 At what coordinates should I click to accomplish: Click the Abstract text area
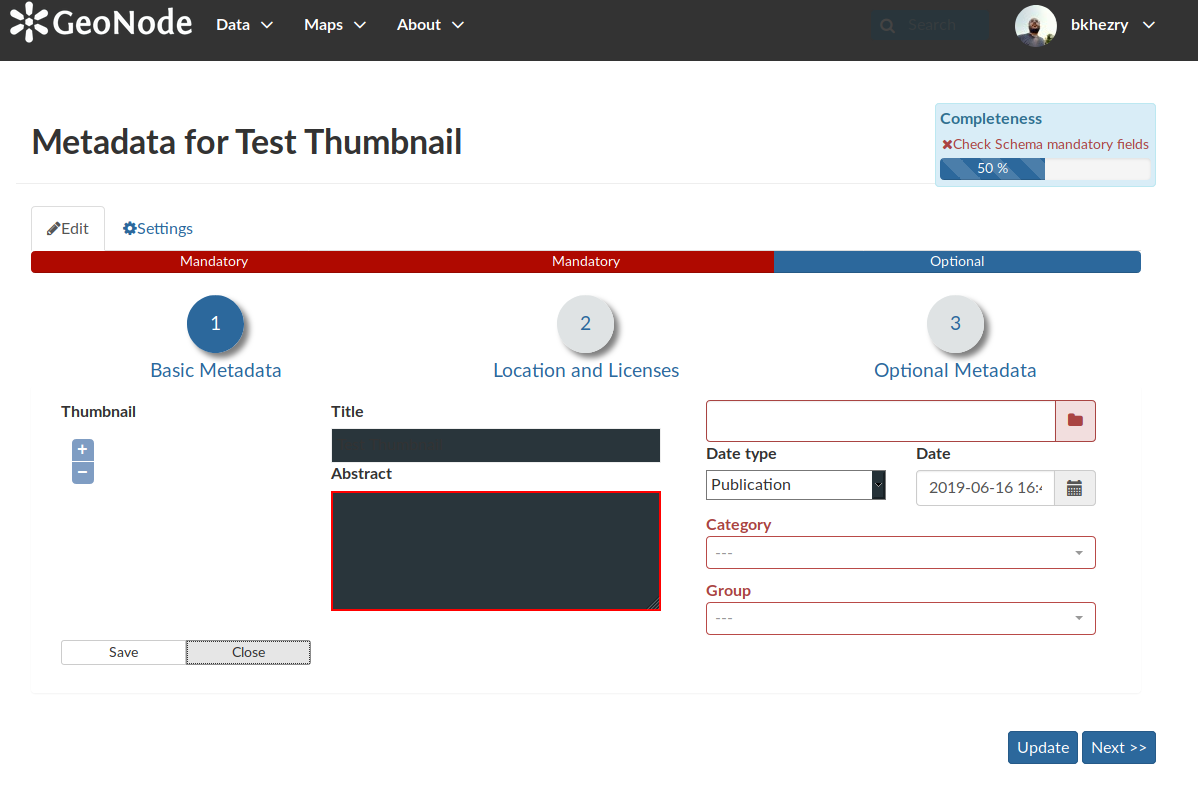[496, 551]
